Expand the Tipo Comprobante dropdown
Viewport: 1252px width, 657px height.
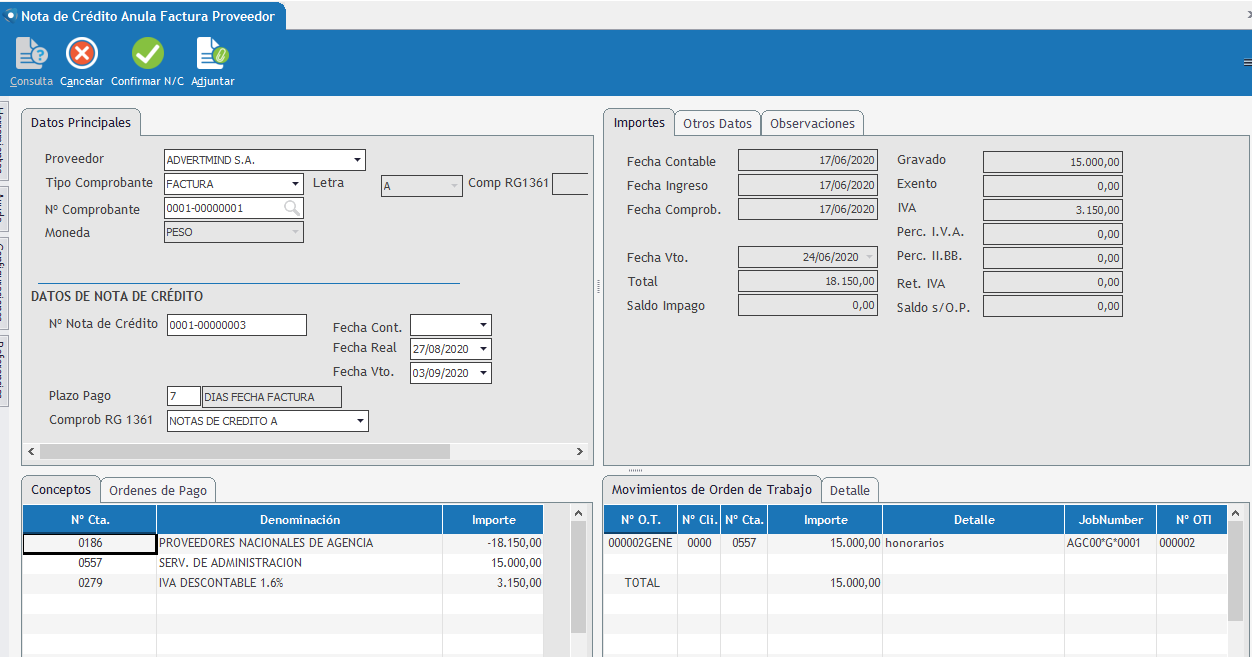coord(295,184)
